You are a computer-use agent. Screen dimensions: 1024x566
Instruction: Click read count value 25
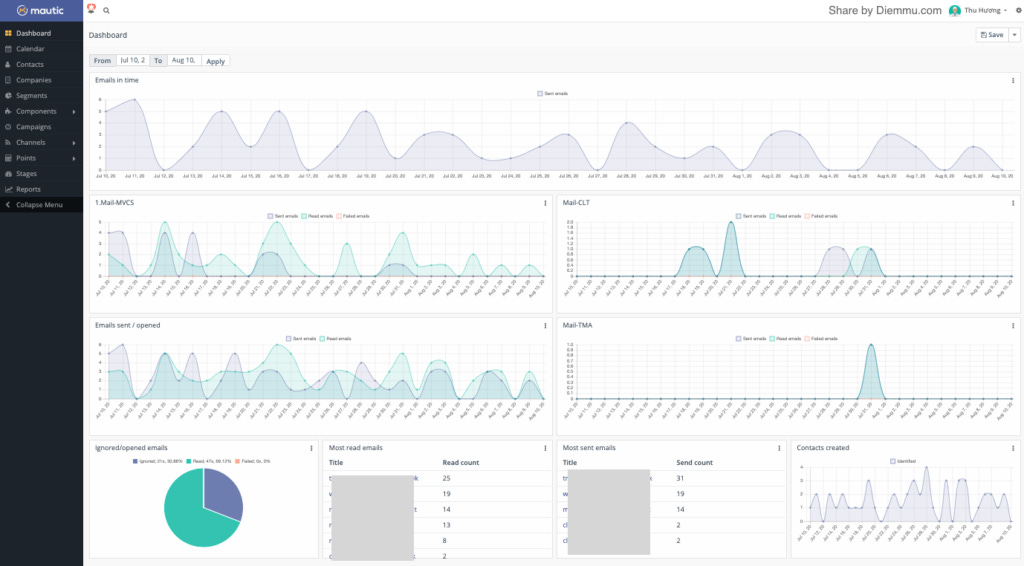447,479
